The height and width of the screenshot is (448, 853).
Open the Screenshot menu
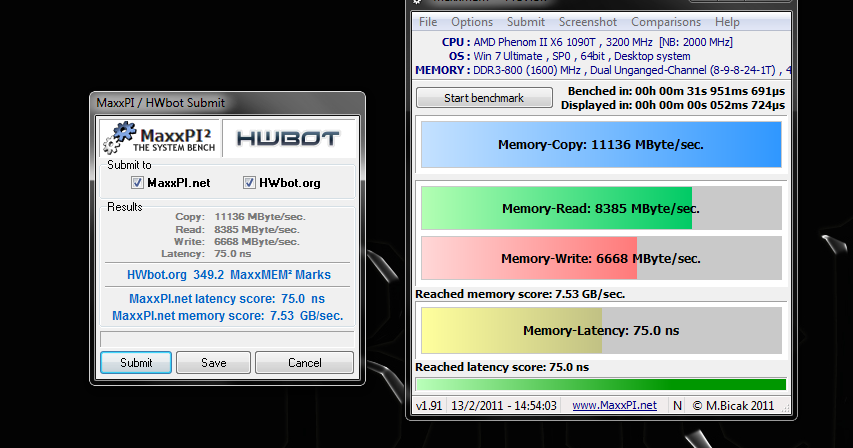588,22
